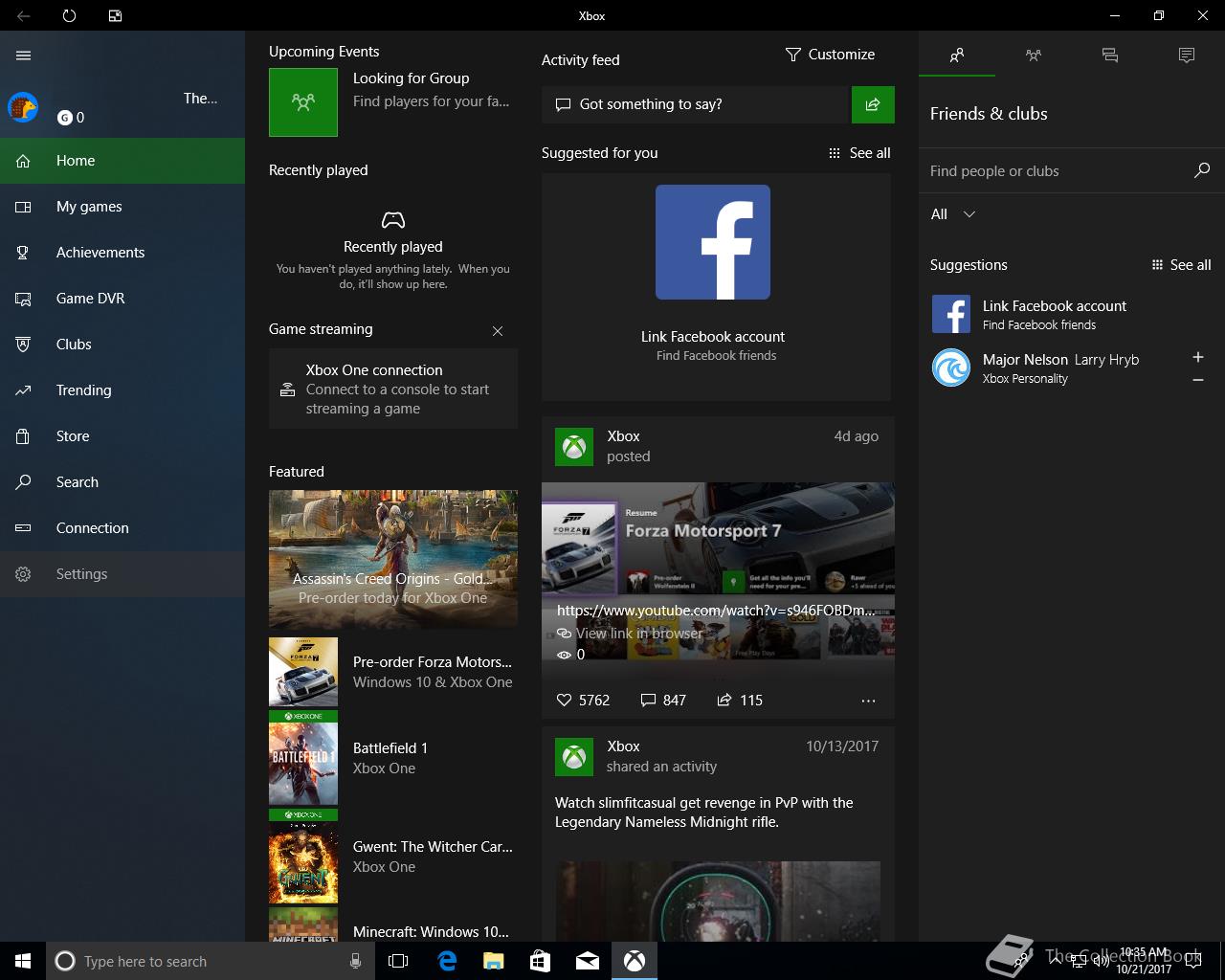Click See all in Suggested for you
Screen dimensions: 1225x980
859,153
